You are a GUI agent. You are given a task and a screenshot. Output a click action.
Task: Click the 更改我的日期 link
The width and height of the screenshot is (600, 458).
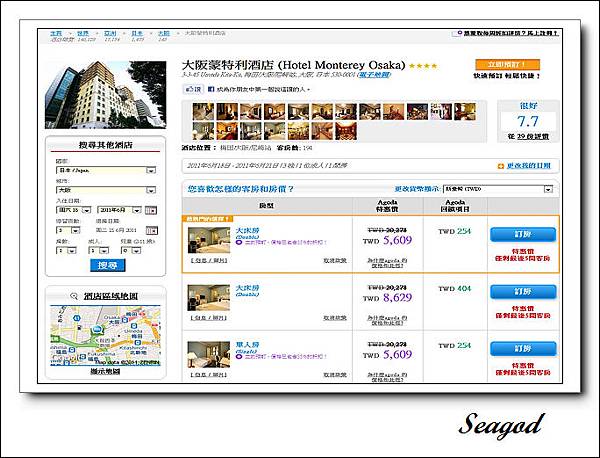coord(528,166)
